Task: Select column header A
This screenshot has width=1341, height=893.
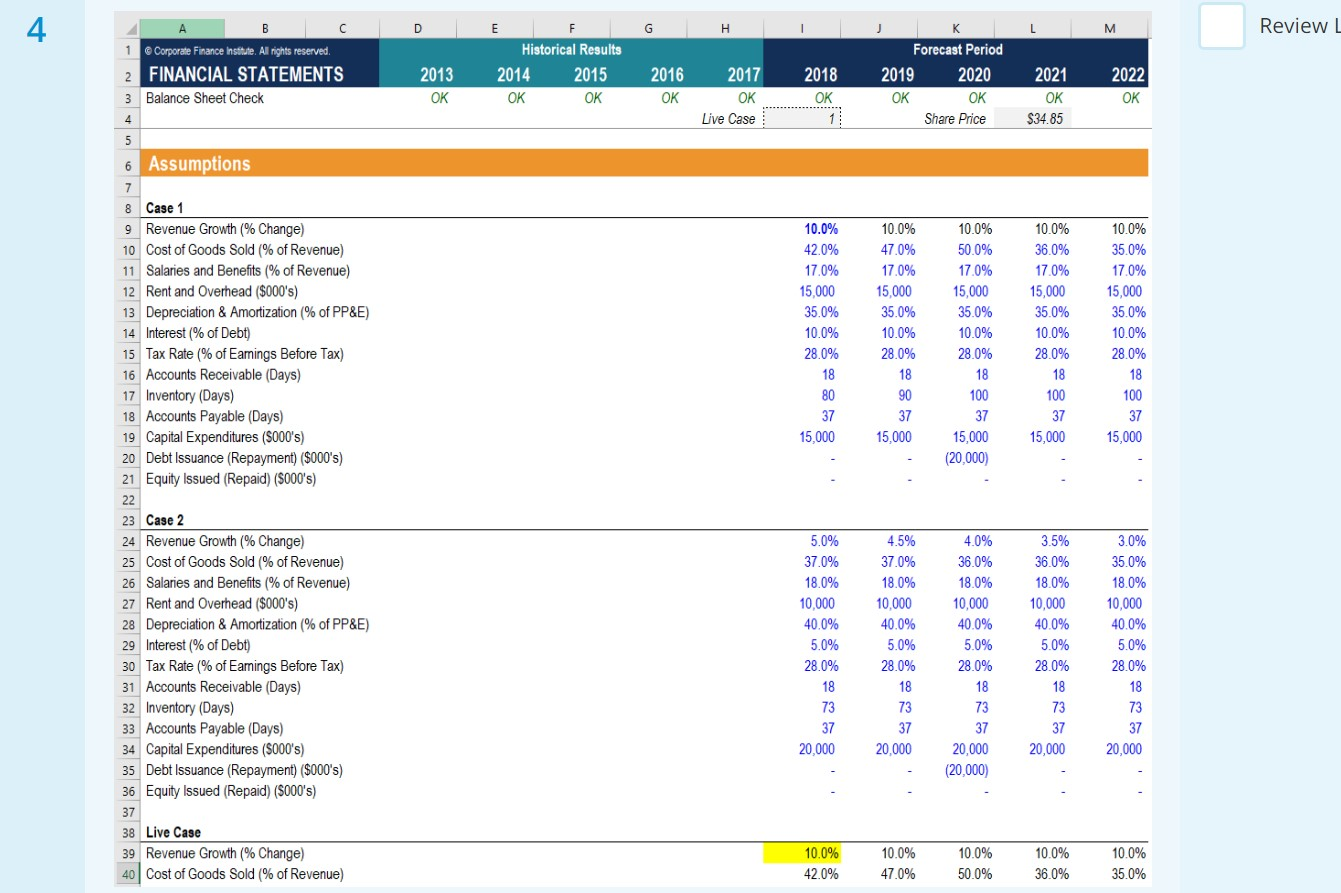Action: pos(182,31)
